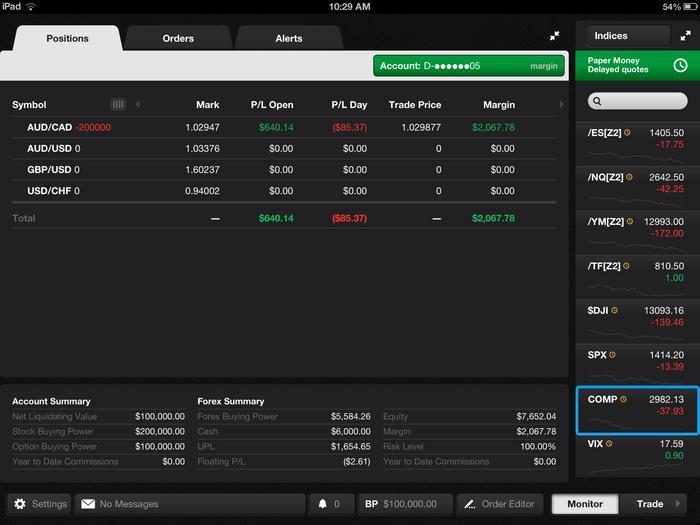This screenshot has width=700, height=525.
Task: Switch to Monitor mode
Action: click(x=585, y=504)
